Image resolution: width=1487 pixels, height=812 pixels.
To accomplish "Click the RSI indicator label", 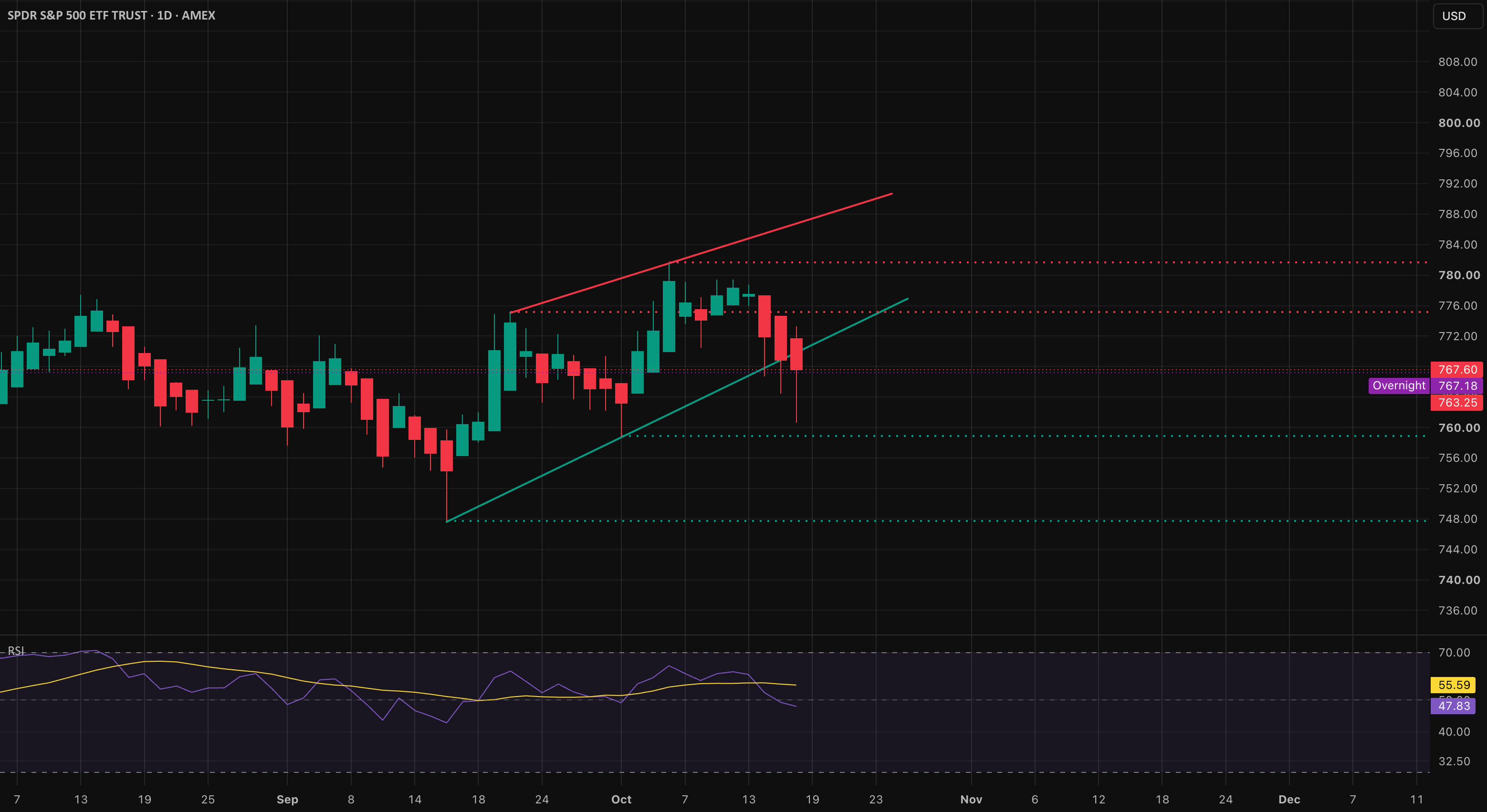I will click(16, 650).
